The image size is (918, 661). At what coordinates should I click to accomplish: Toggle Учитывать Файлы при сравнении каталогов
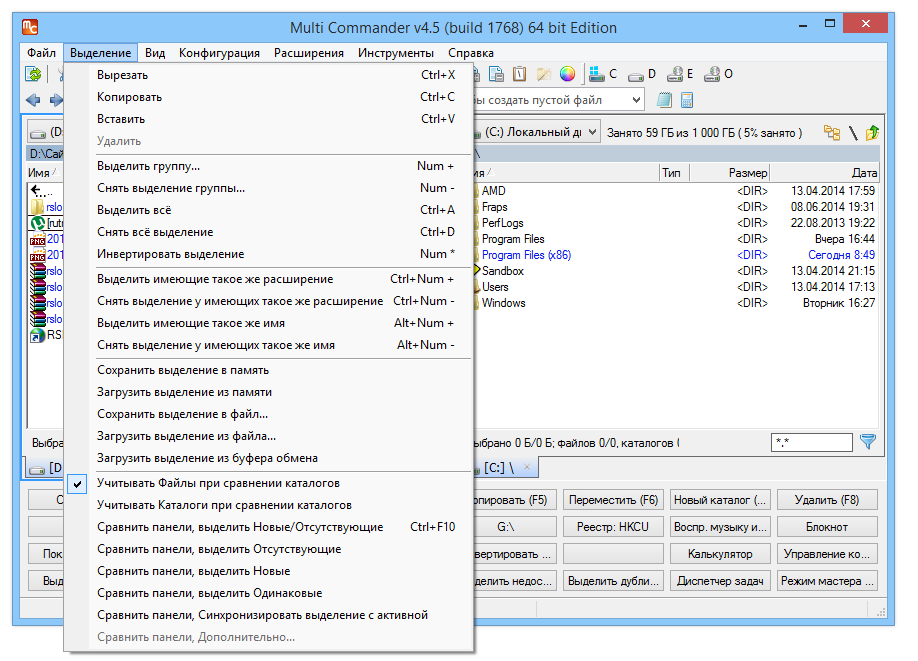tap(268, 483)
